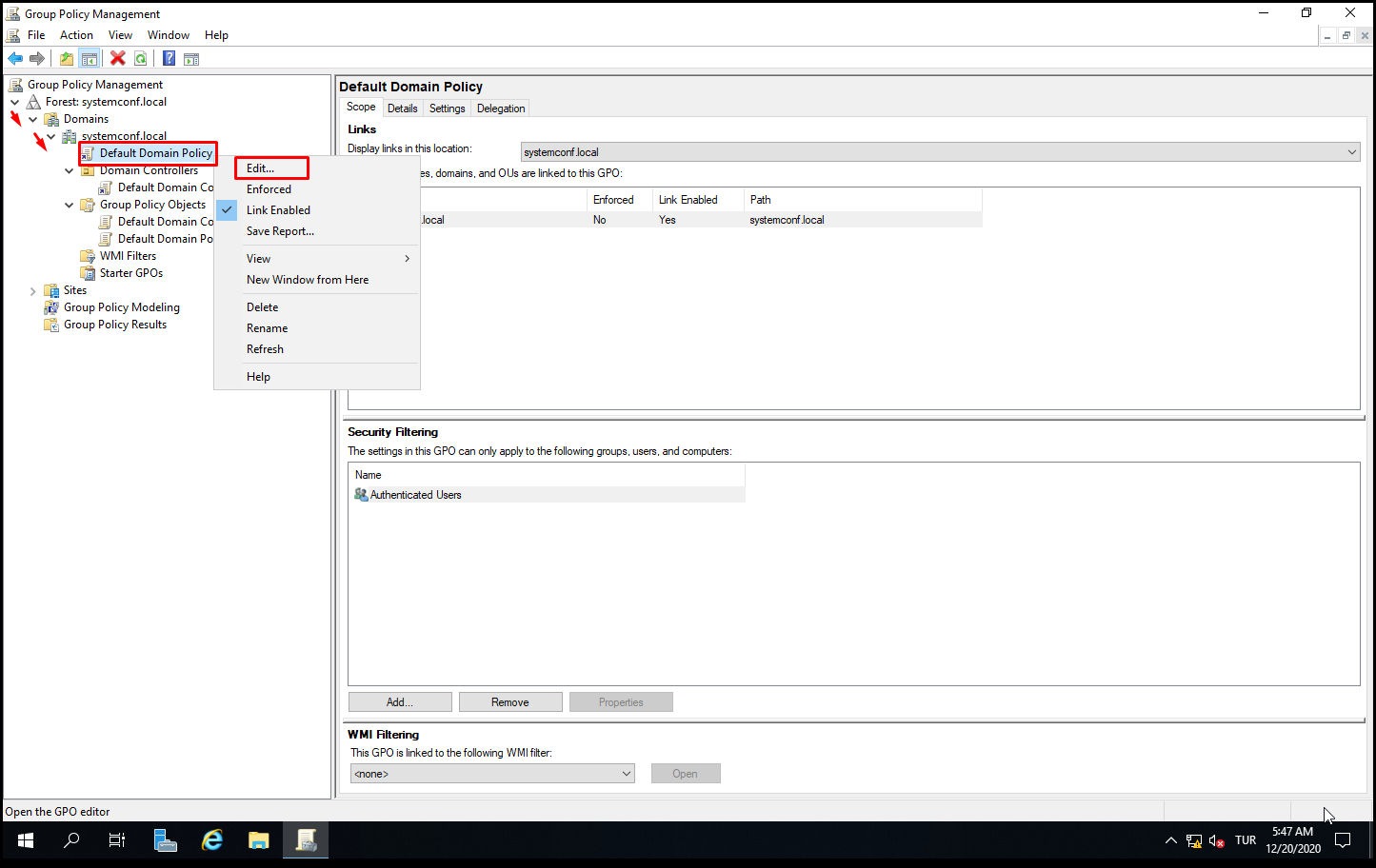Collapse the systemconf.local domain node

pos(51,136)
